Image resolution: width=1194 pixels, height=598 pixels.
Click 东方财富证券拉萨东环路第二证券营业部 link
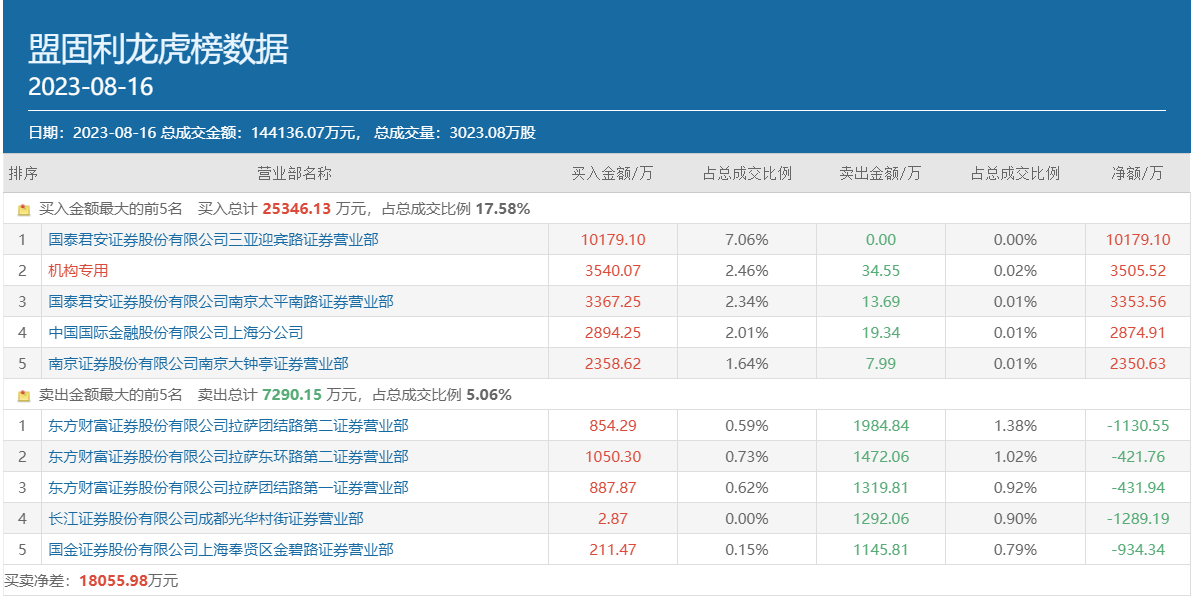tap(228, 457)
